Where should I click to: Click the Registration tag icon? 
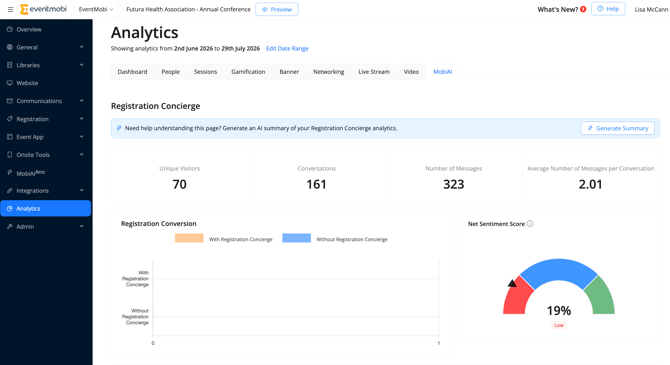point(9,119)
